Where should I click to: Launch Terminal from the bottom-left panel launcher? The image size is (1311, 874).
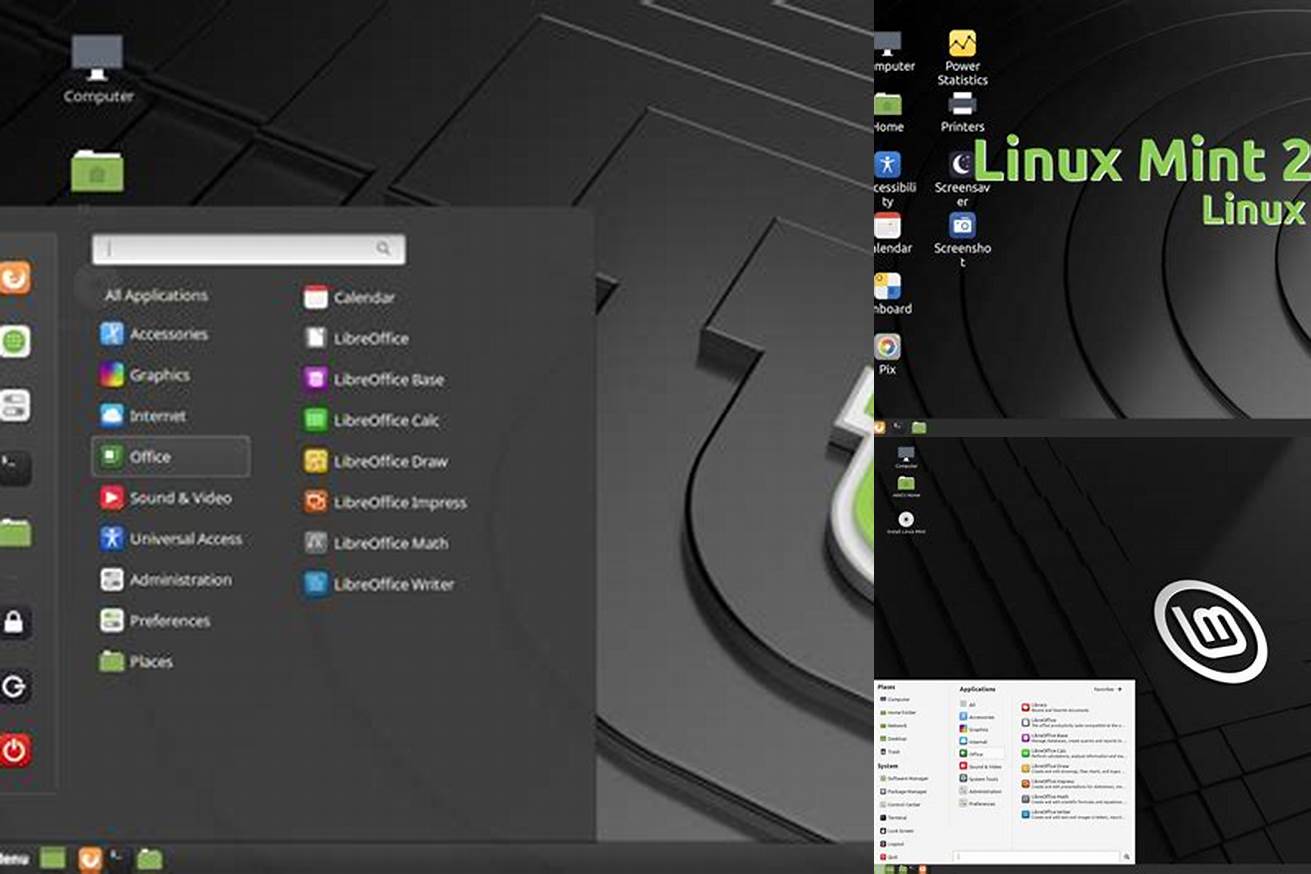click(x=119, y=858)
